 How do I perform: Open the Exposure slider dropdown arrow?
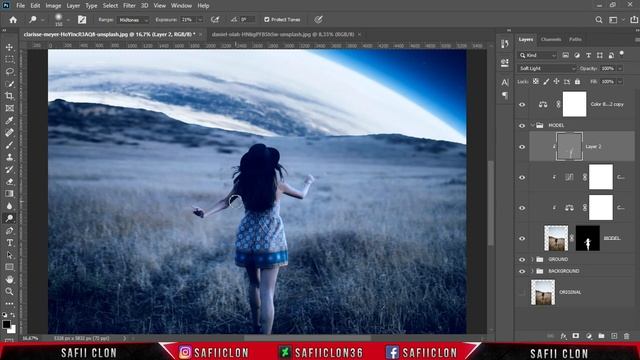[x=200, y=20]
